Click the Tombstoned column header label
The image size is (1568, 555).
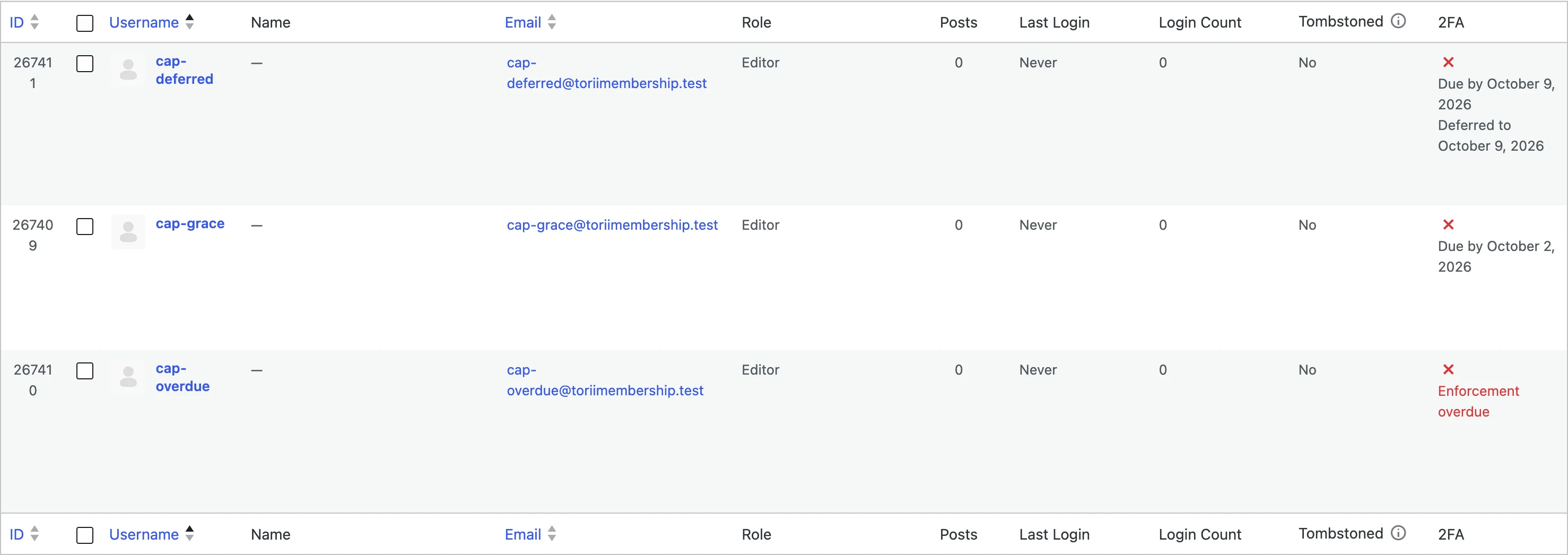point(1341,21)
